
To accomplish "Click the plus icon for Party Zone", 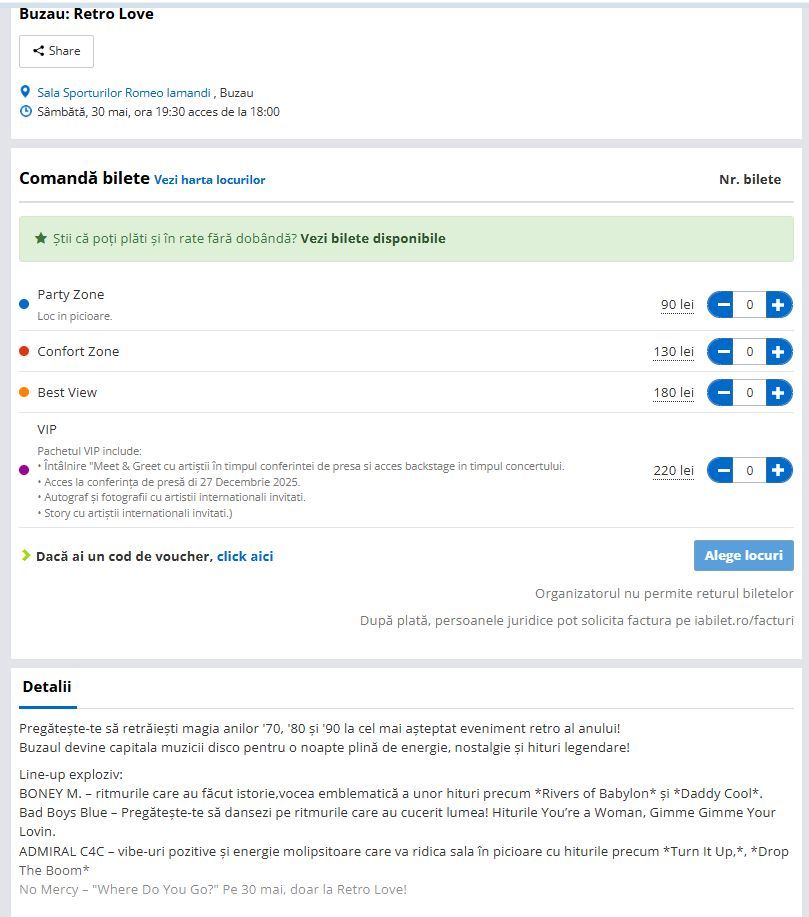I will coord(778,305).
